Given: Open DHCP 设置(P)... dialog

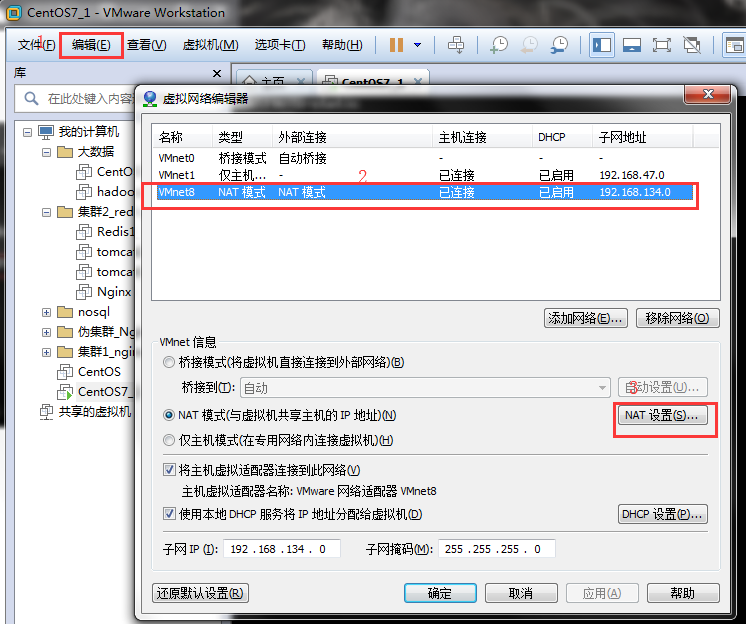Looking at the screenshot, I should pos(662,514).
